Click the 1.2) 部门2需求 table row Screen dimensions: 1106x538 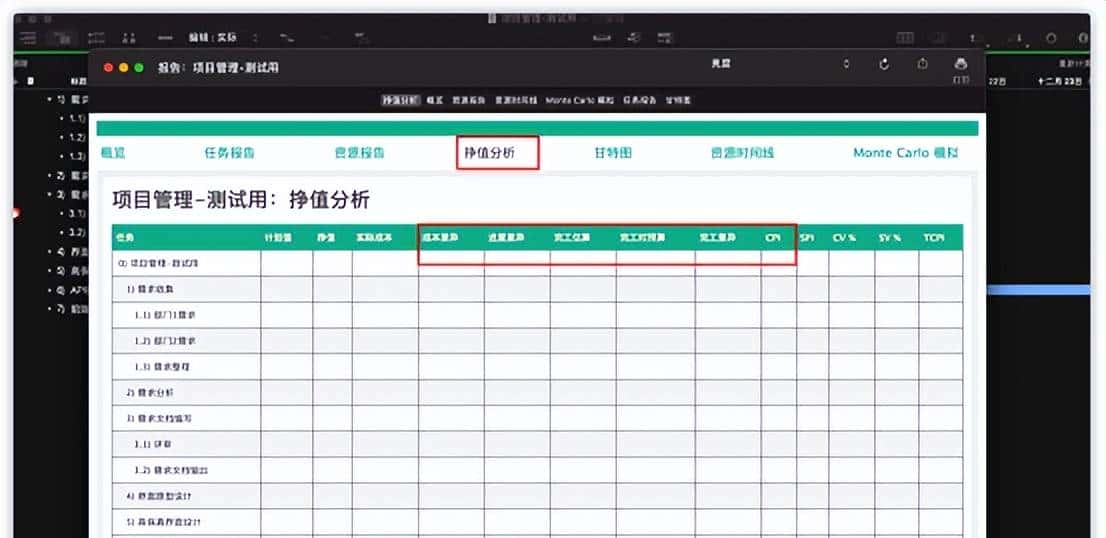pyautogui.click(x=537, y=341)
